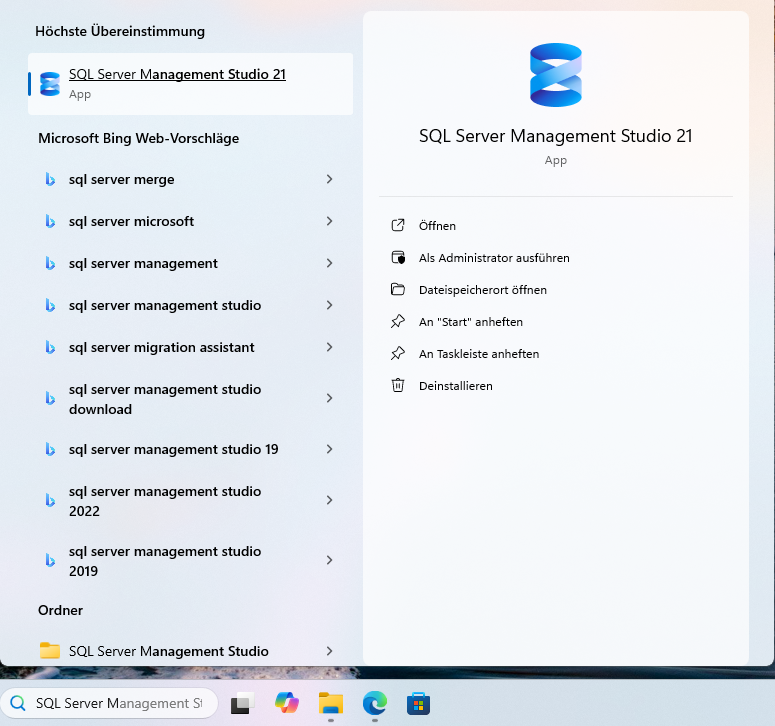Image resolution: width=775 pixels, height=726 pixels.
Task: Click the Öffnen action
Action: pyautogui.click(x=556, y=226)
